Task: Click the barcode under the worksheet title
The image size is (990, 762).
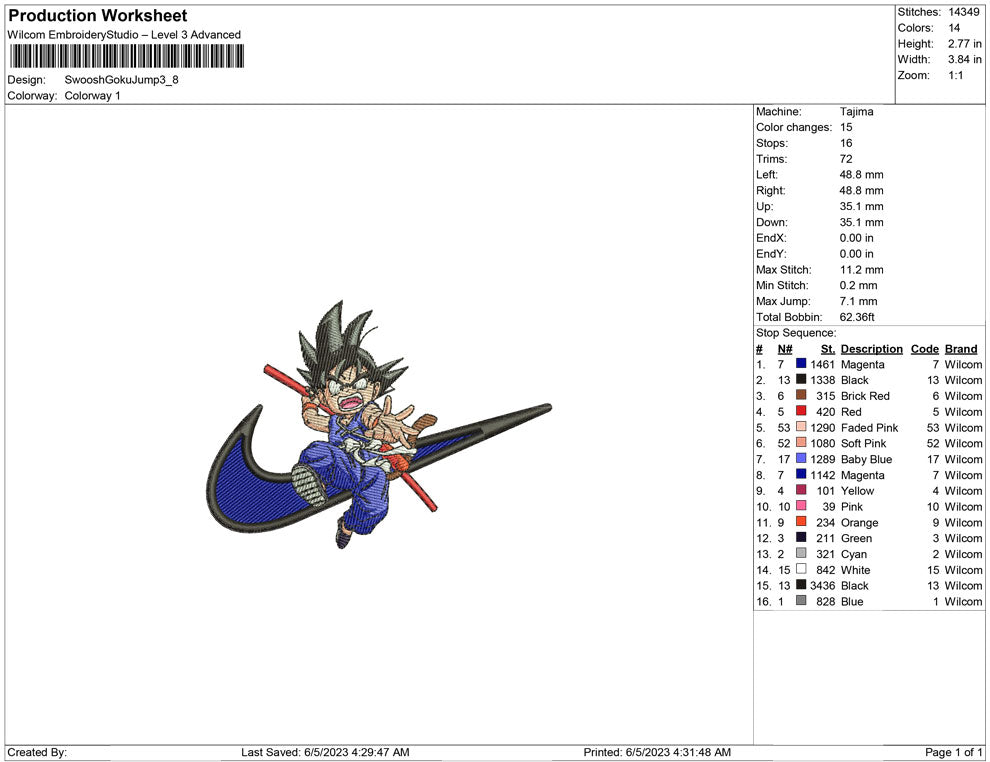Action: (x=126, y=56)
